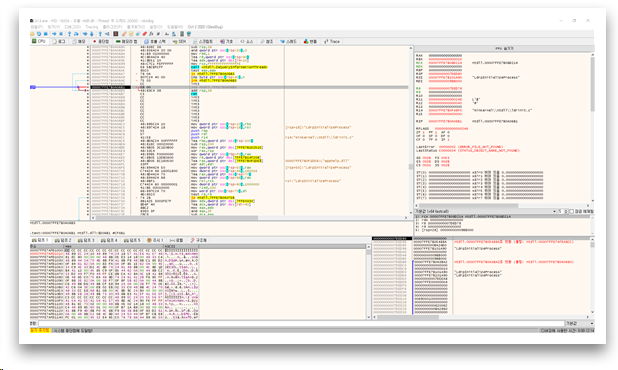The height and width of the screenshot is (370, 618).
Task: Open the Threads tab
Action: click(x=289, y=41)
